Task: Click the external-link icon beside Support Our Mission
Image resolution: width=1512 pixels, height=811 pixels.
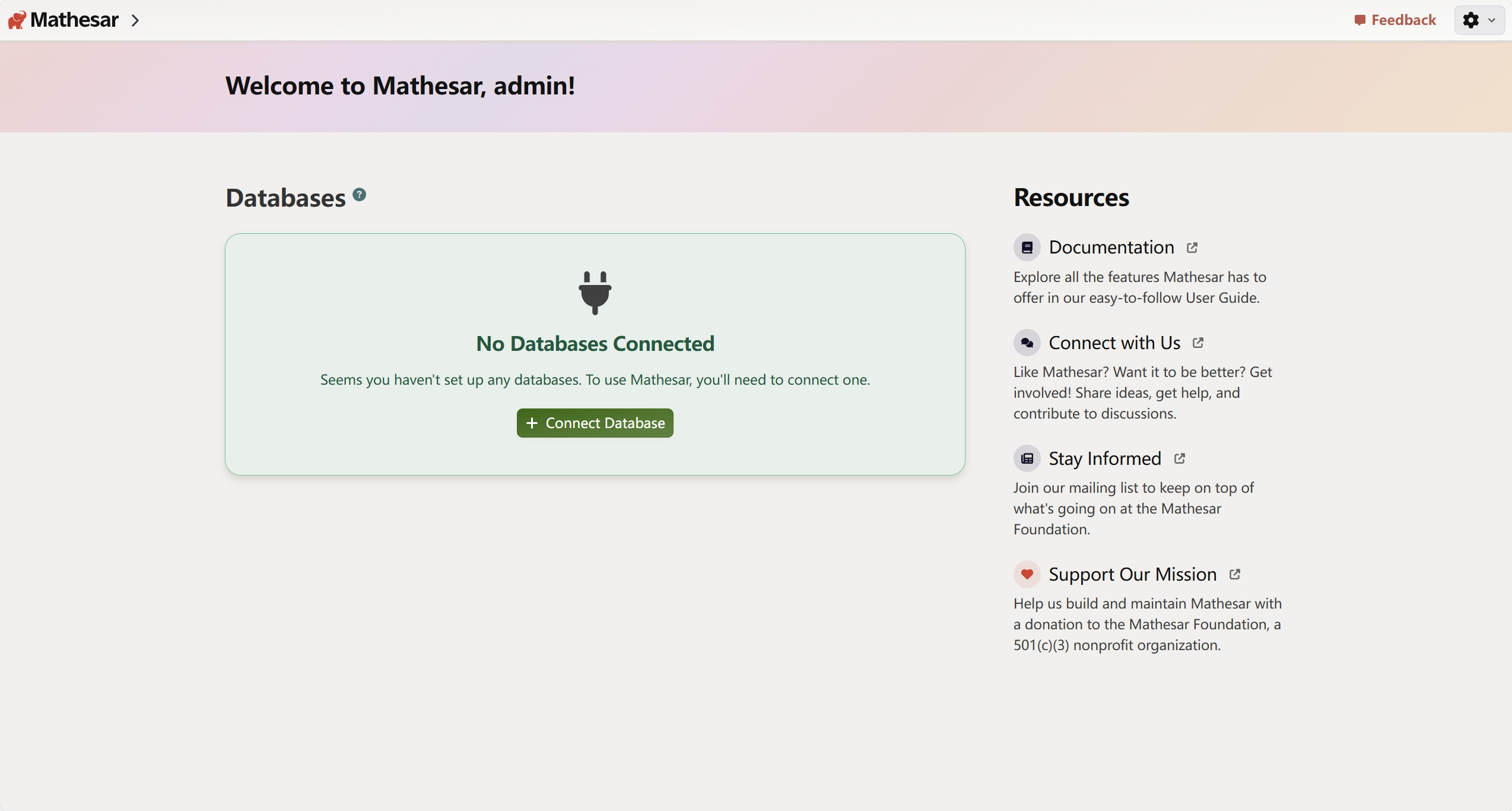Action: click(1235, 574)
